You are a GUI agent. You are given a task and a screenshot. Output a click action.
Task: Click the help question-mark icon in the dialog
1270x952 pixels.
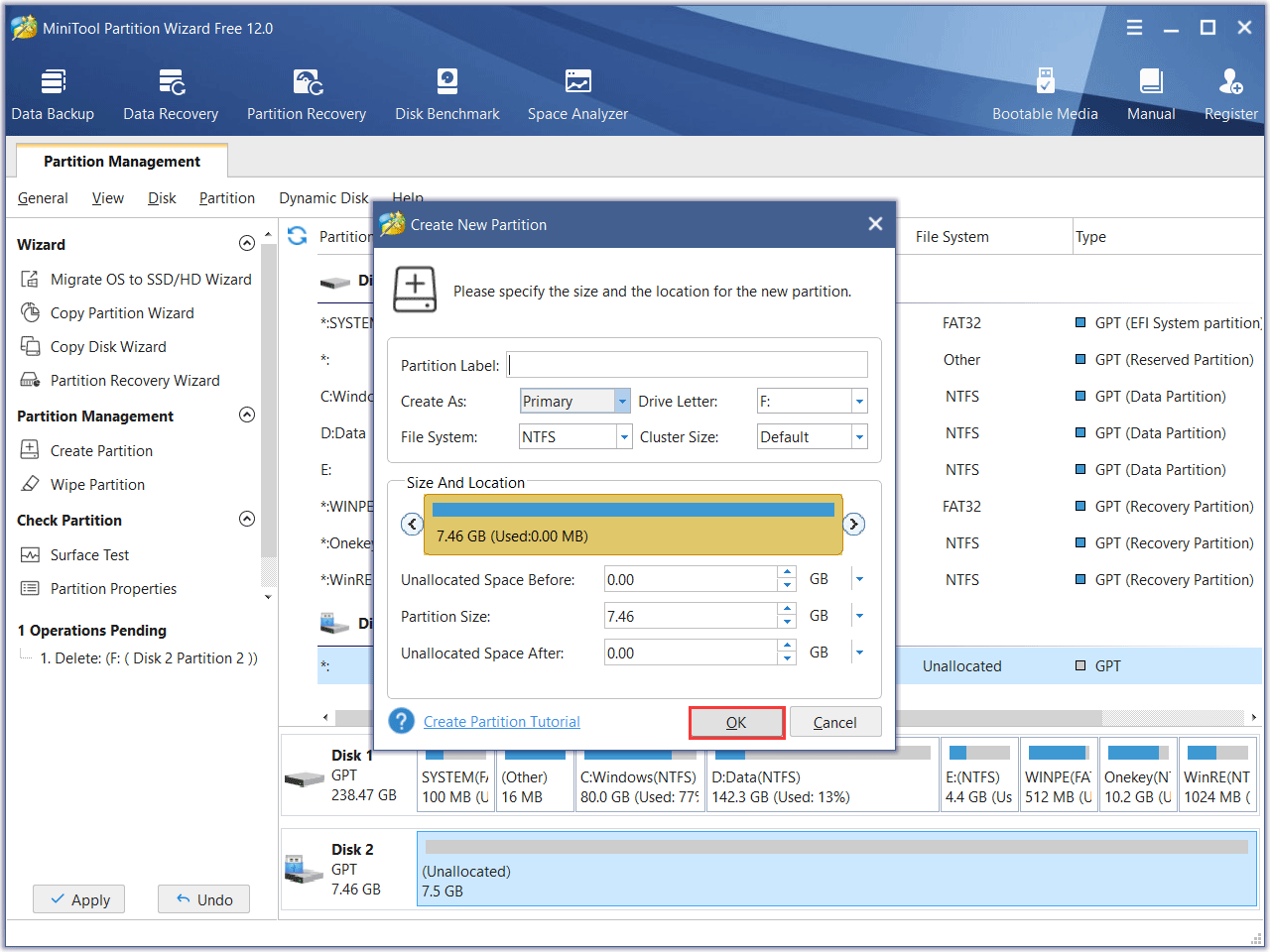(x=401, y=721)
